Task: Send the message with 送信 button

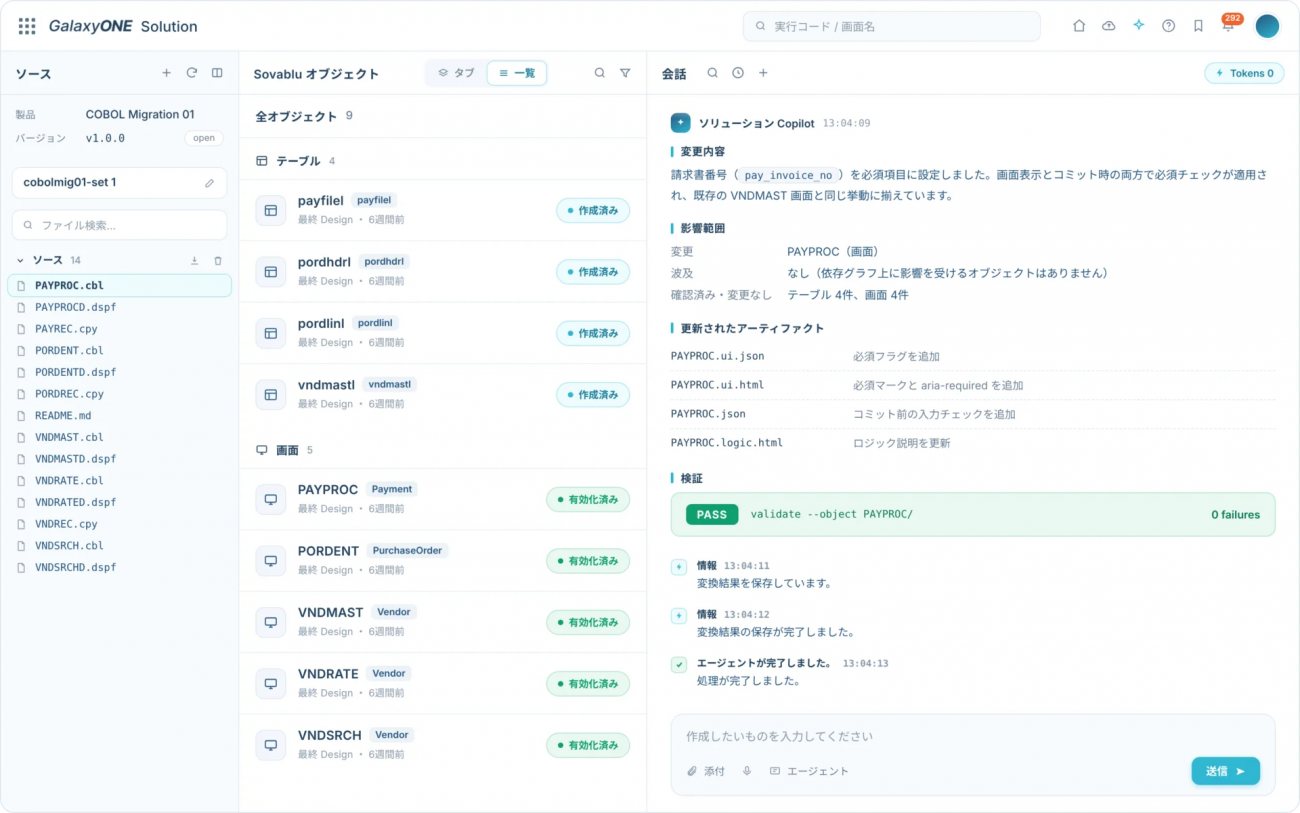Action: pyautogui.click(x=1225, y=771)
